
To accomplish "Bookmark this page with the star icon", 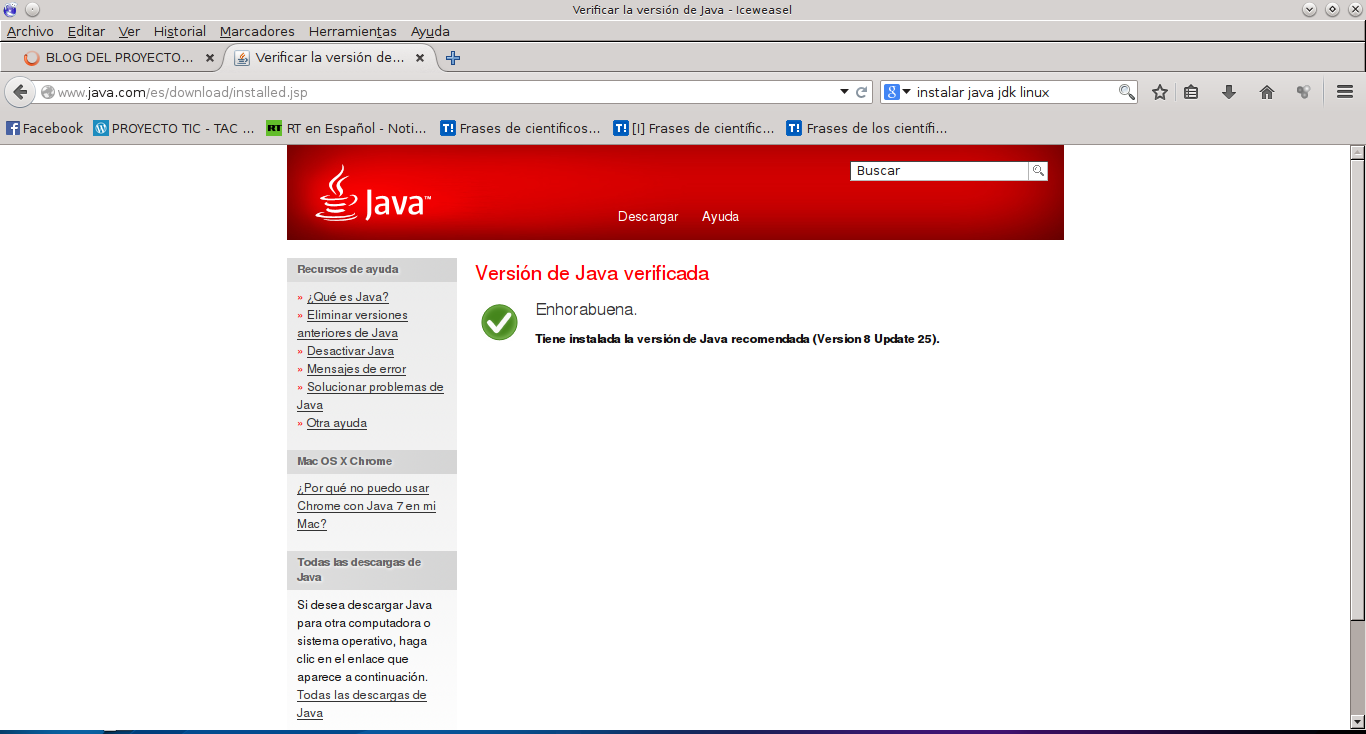I will point(1160,92).
